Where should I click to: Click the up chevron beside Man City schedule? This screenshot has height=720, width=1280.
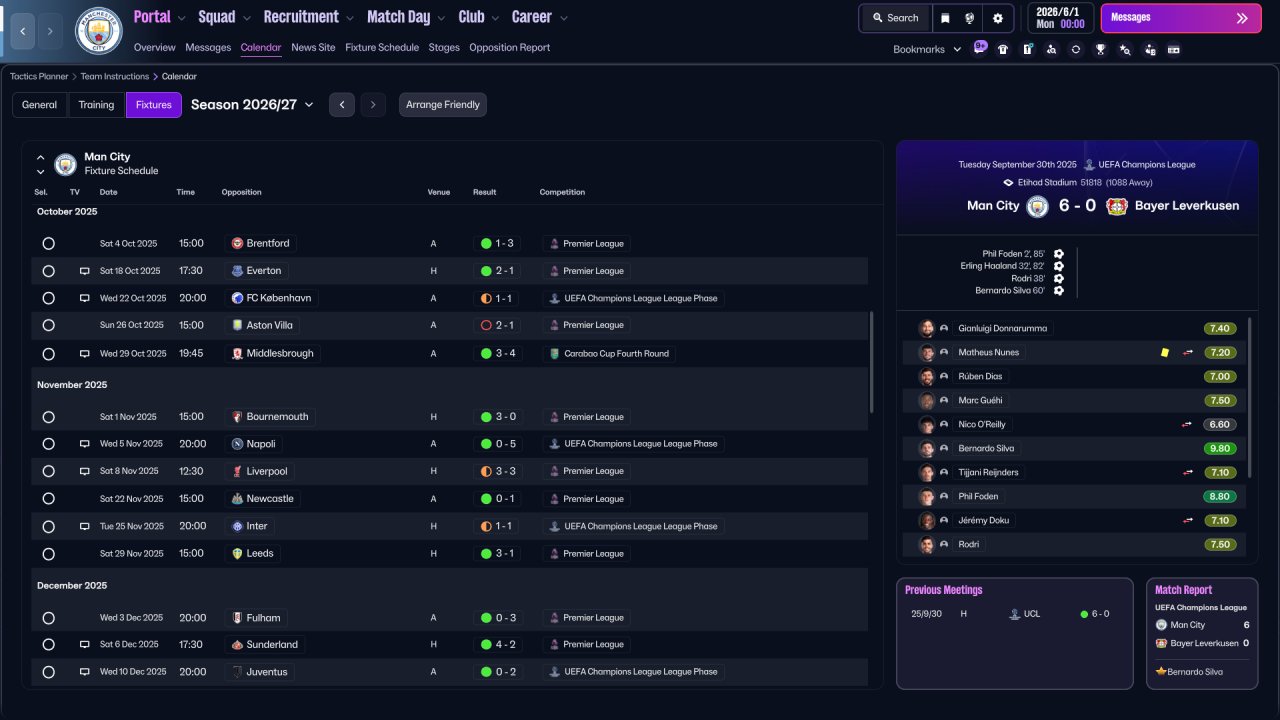click(x=41, y=157)
